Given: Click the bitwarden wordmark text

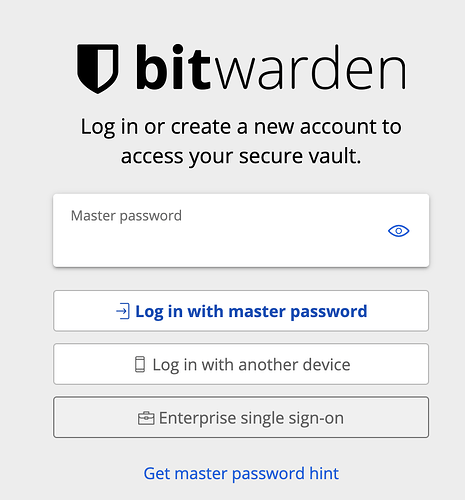Looking at the screenshot, I should (x=271, y=67).
